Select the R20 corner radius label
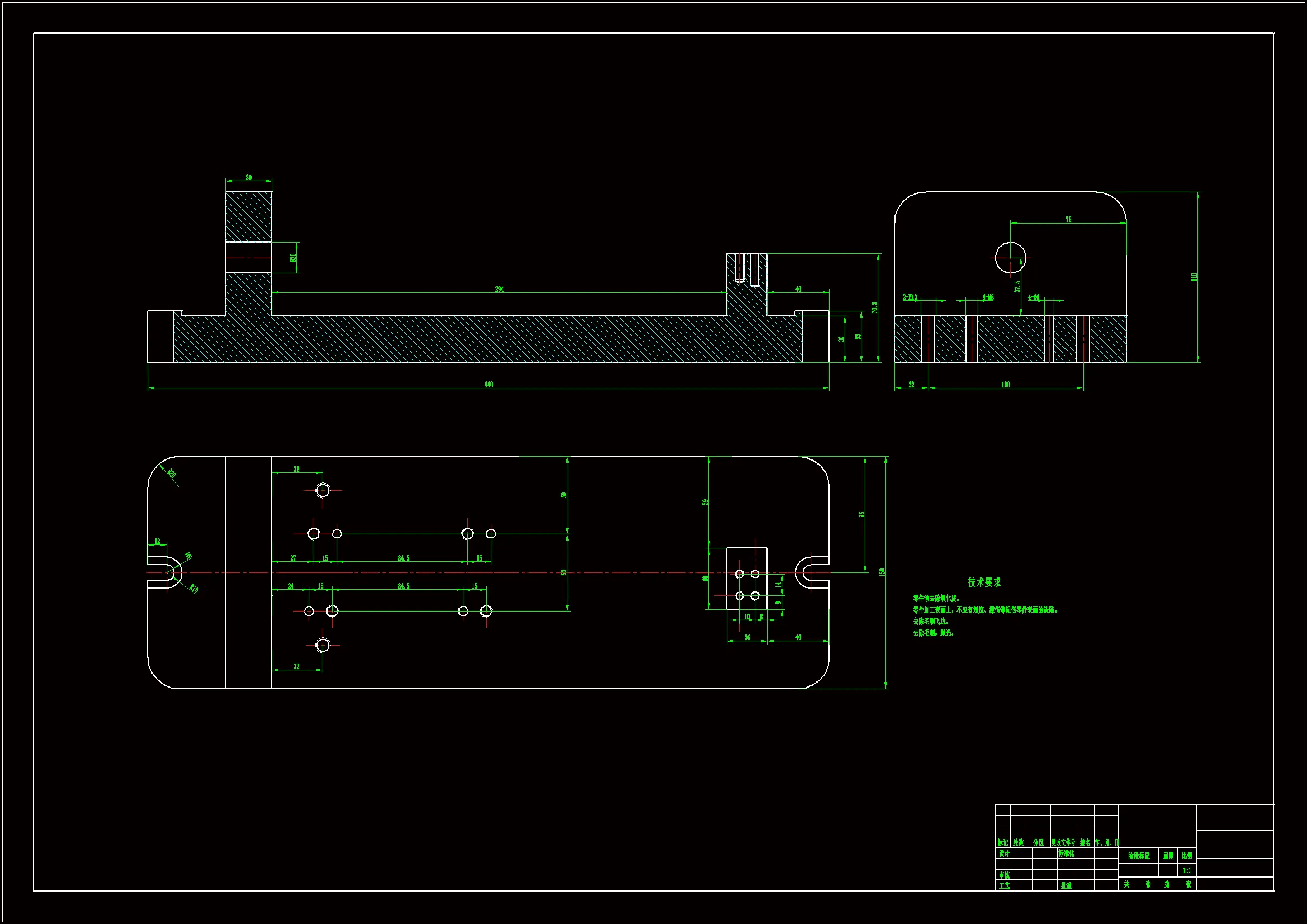Image resolution: width=1307 pixels, height=924 pixels. 172,473
